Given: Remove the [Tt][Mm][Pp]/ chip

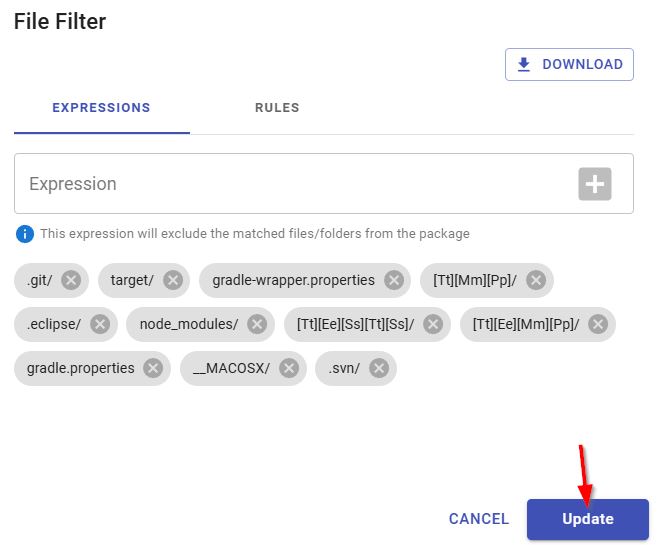Looking at the screenshot, I should [536, 280].
